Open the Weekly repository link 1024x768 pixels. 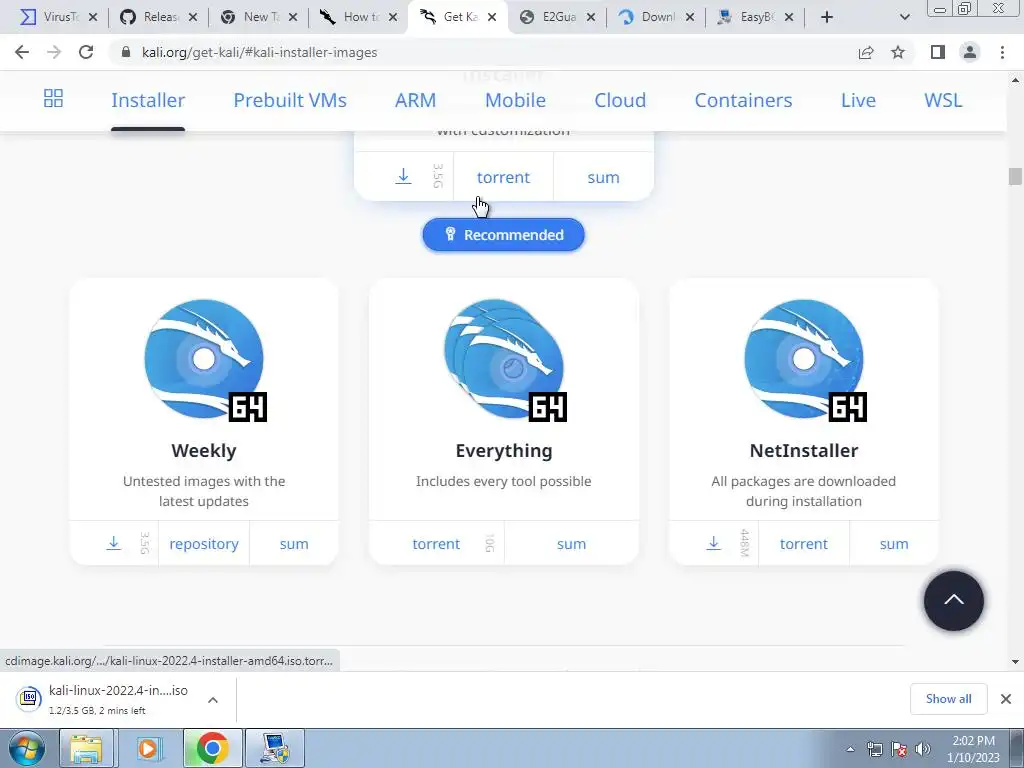(204, 544)
